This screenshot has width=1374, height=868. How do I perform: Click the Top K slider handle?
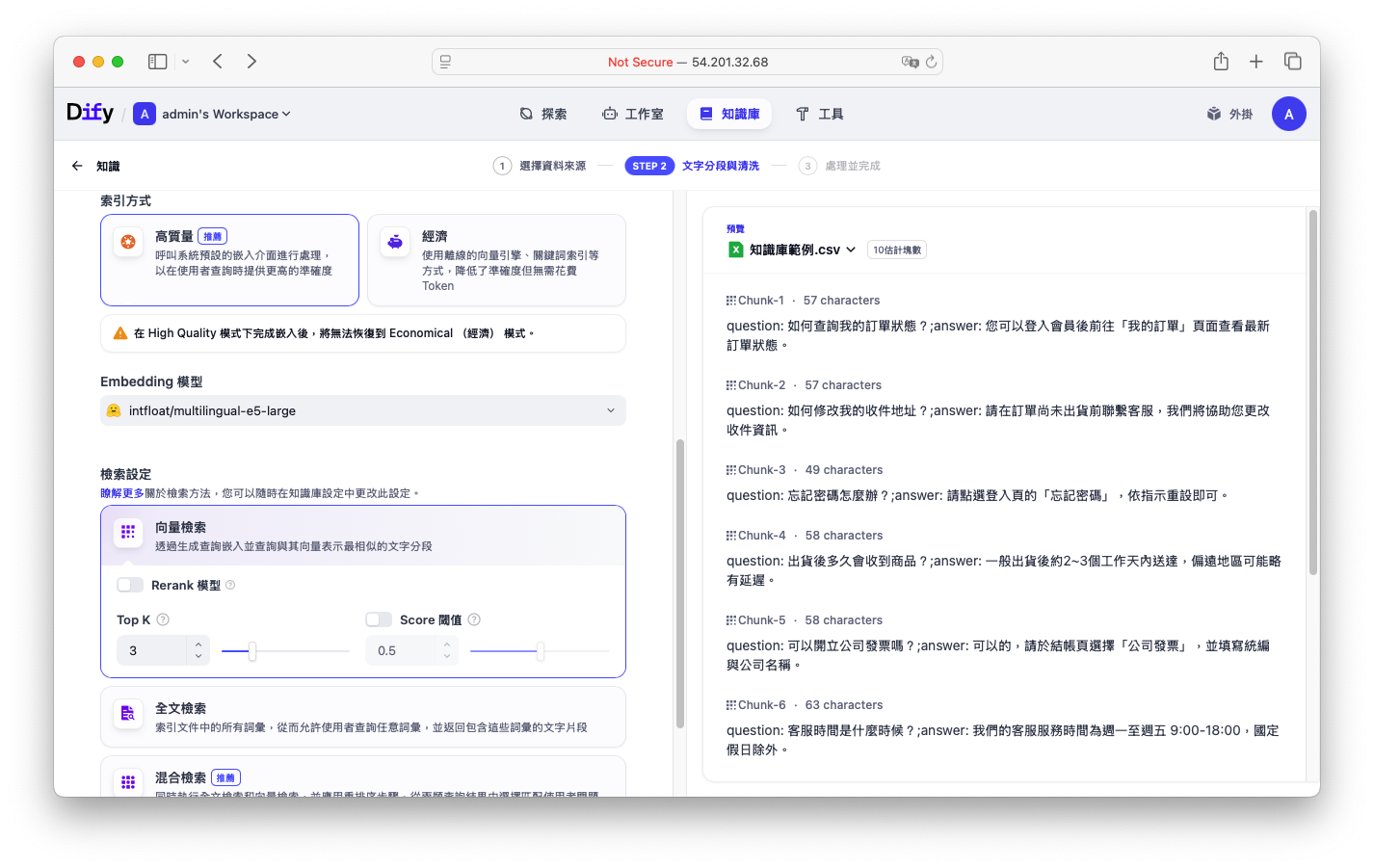pyautogui.click(x=252, y=651)
